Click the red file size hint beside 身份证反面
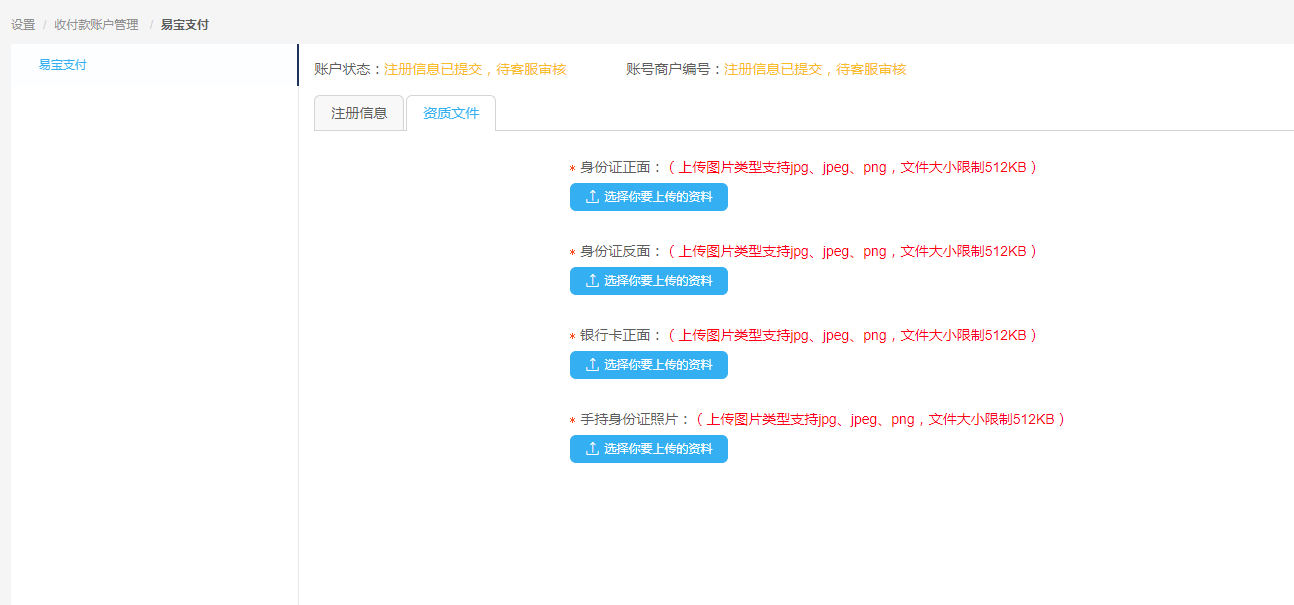The width and height of the screenshot is (1294, 605). click(853, 252)
